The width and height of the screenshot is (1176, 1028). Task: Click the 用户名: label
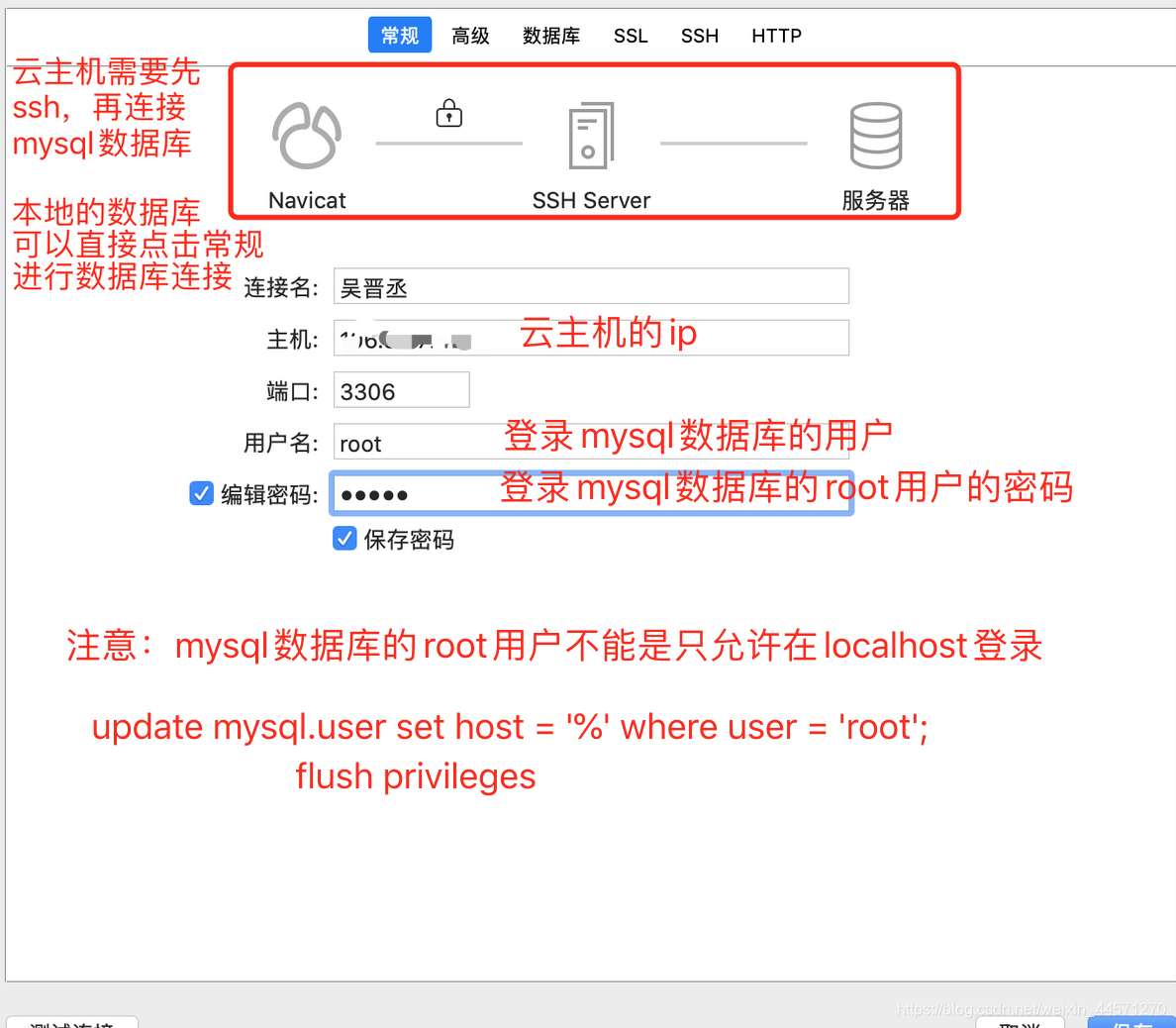[281, 443]
